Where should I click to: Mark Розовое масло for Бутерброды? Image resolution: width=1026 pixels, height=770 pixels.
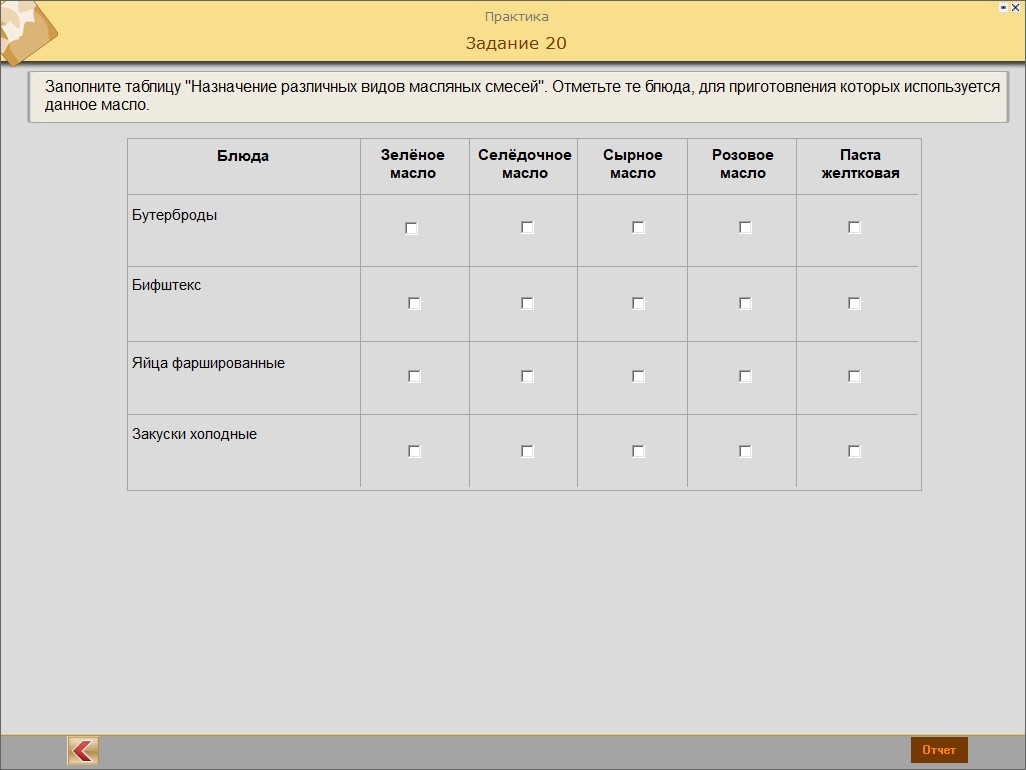[x=745, y=228]
